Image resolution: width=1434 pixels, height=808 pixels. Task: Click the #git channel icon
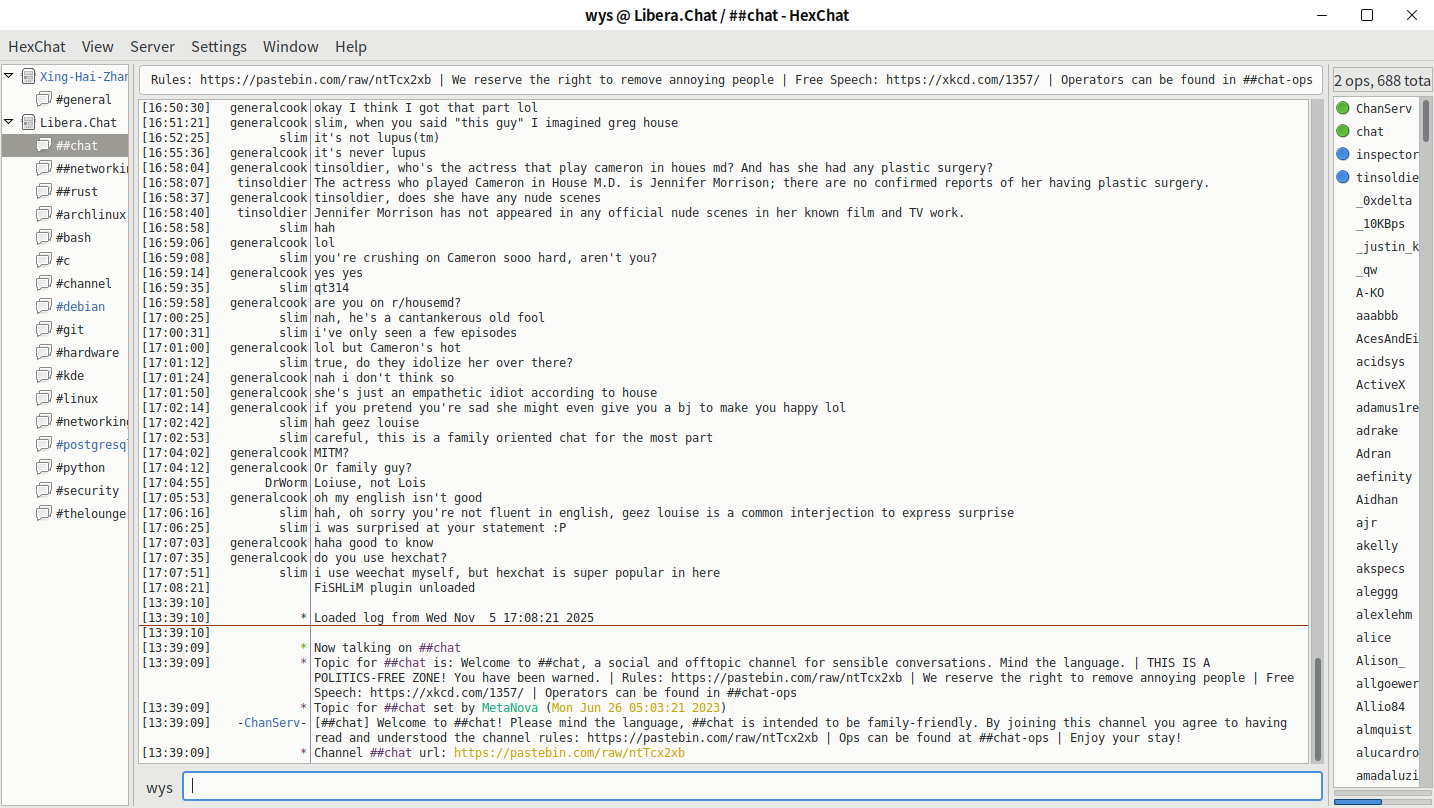pyautogui.click(x=44, y=329)
